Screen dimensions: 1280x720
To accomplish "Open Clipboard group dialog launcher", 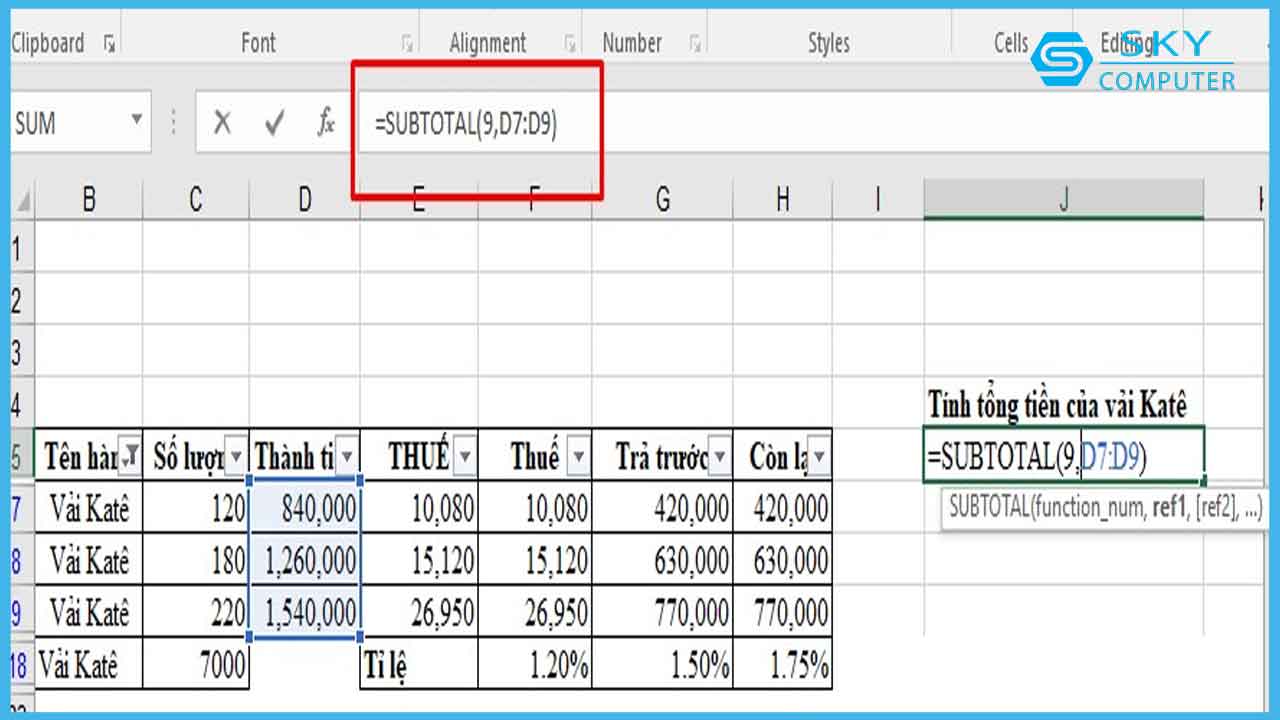I will (109, 43).
